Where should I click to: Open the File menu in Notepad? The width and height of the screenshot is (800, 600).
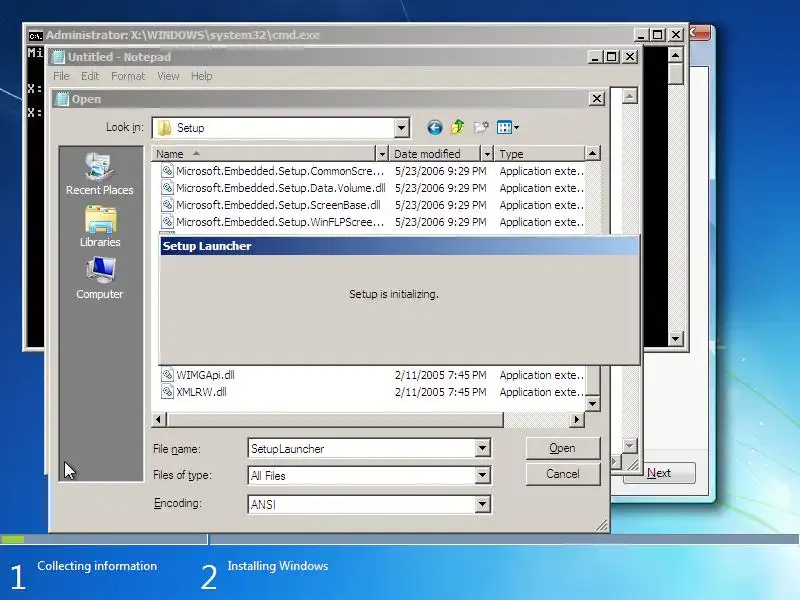(61, 76)
